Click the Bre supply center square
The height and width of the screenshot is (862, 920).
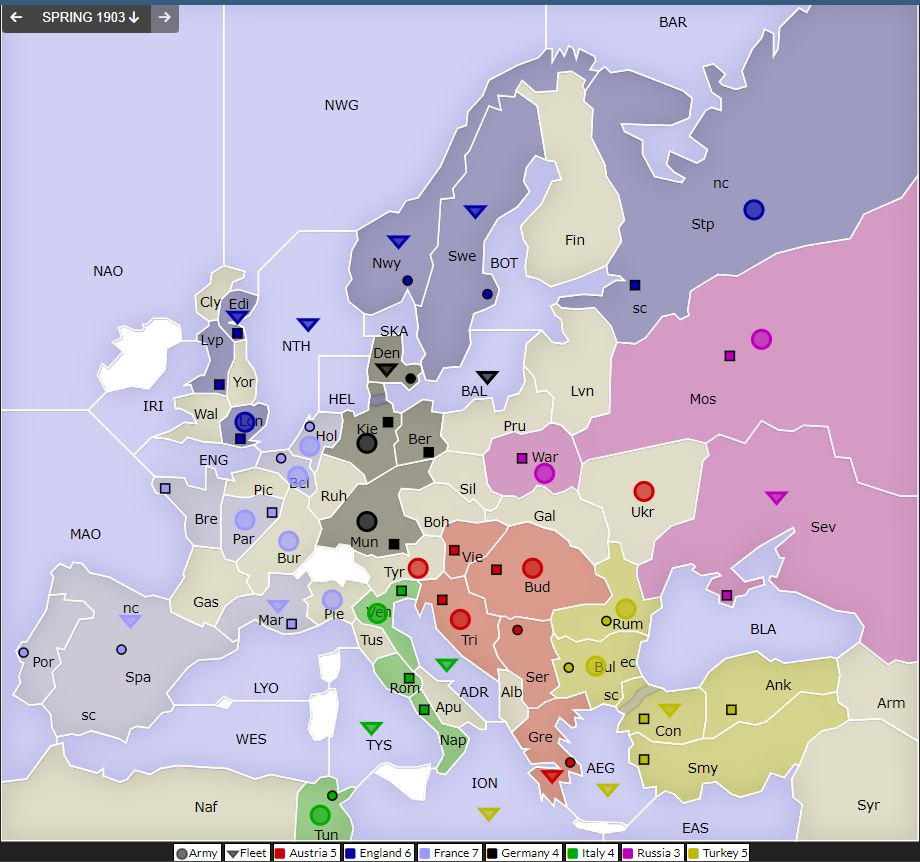[x=165, y=488]
